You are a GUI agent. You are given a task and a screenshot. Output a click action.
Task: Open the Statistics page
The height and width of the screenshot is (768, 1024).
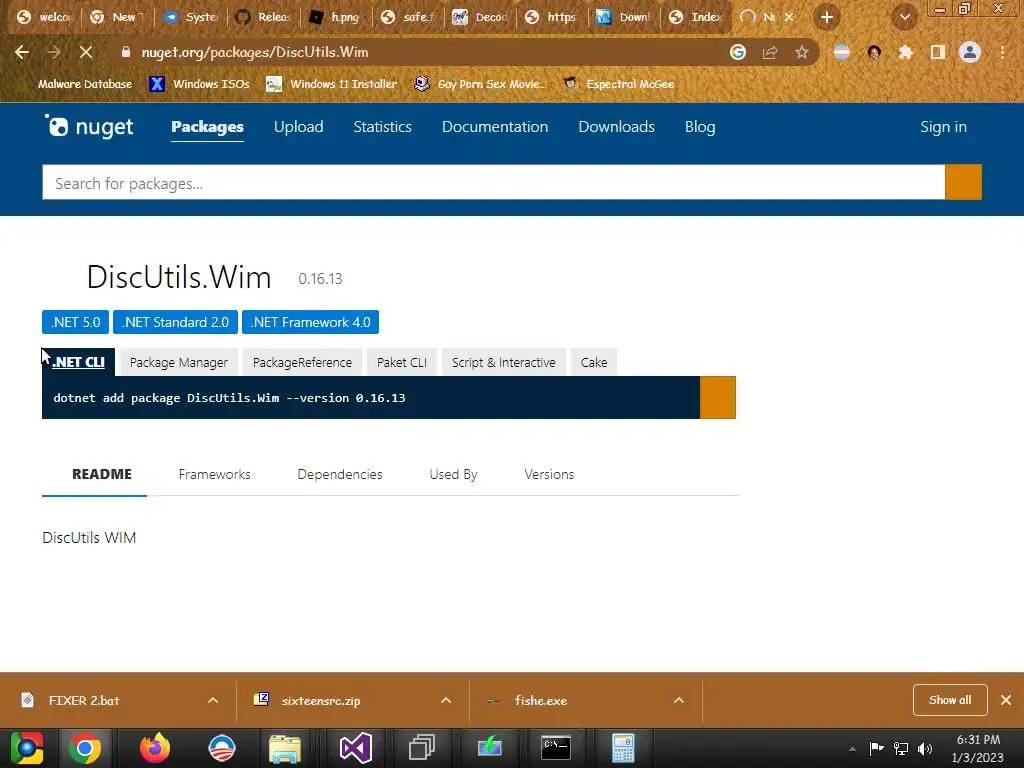tap(382, 127)
